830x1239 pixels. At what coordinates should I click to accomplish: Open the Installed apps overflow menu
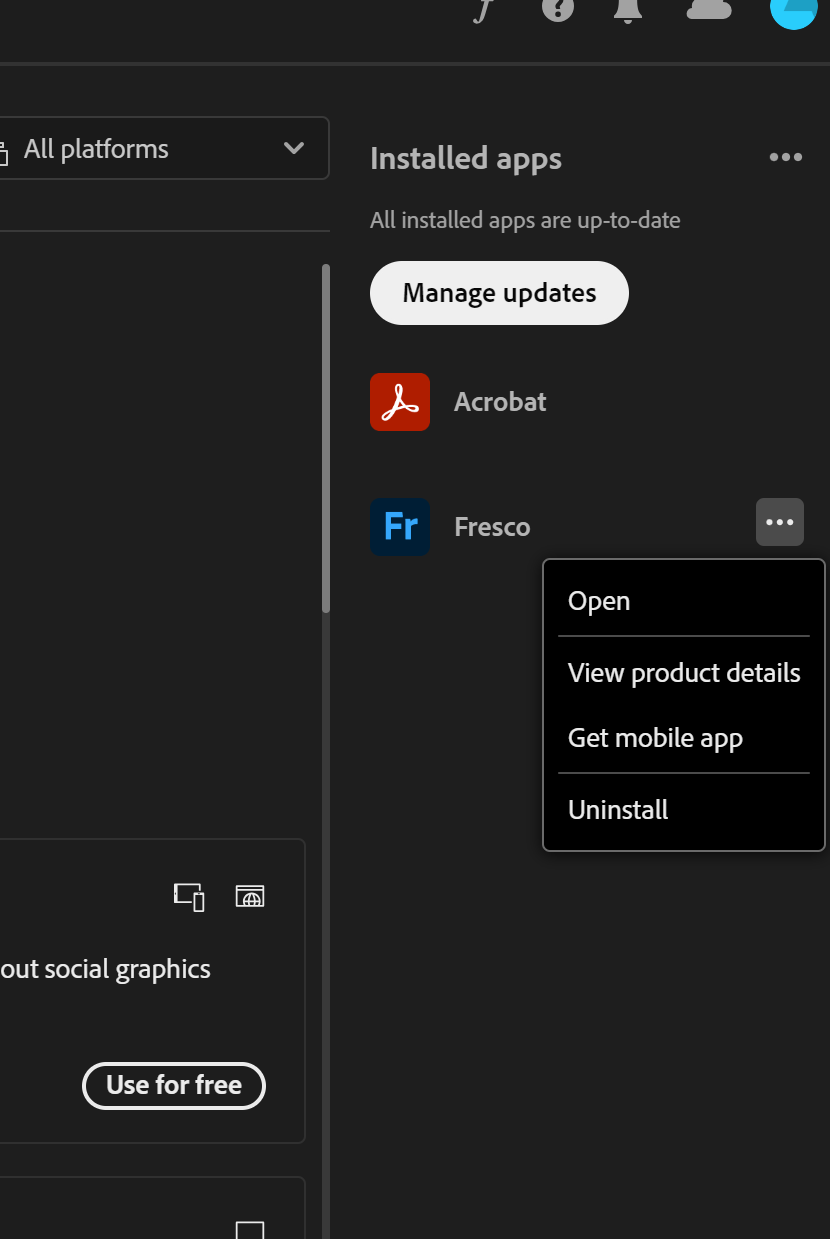coord(785,156)
